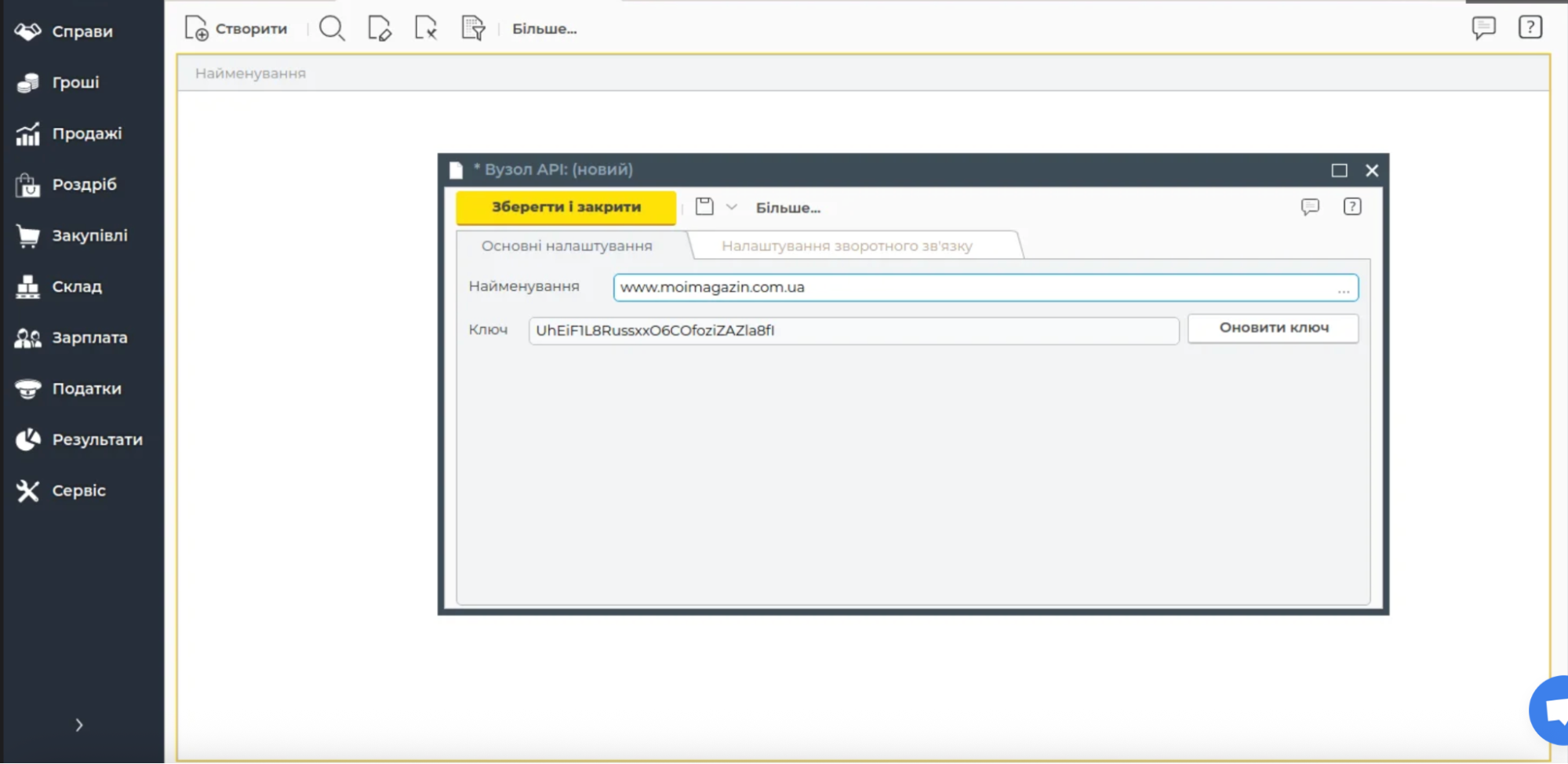Open the blue chat widget bubble

pos(1552,711)
